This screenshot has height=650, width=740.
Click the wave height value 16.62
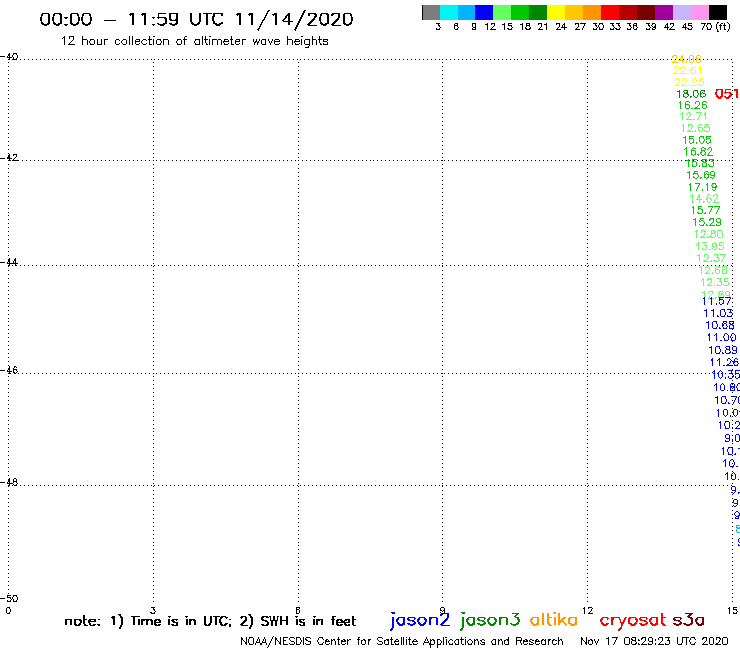point(698,152)
